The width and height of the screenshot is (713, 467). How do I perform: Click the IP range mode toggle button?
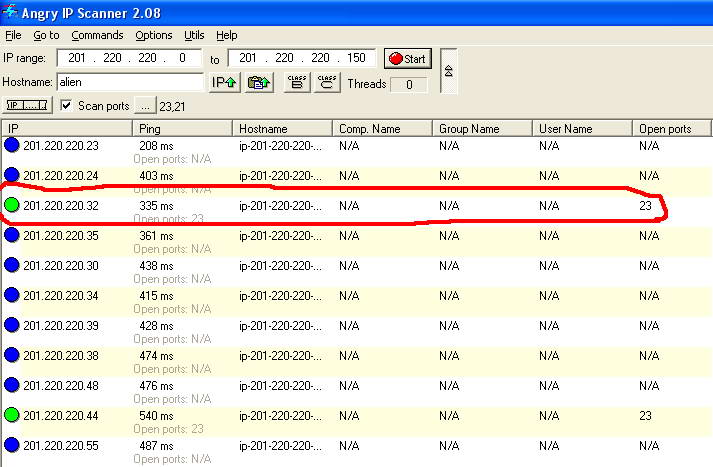27,105
